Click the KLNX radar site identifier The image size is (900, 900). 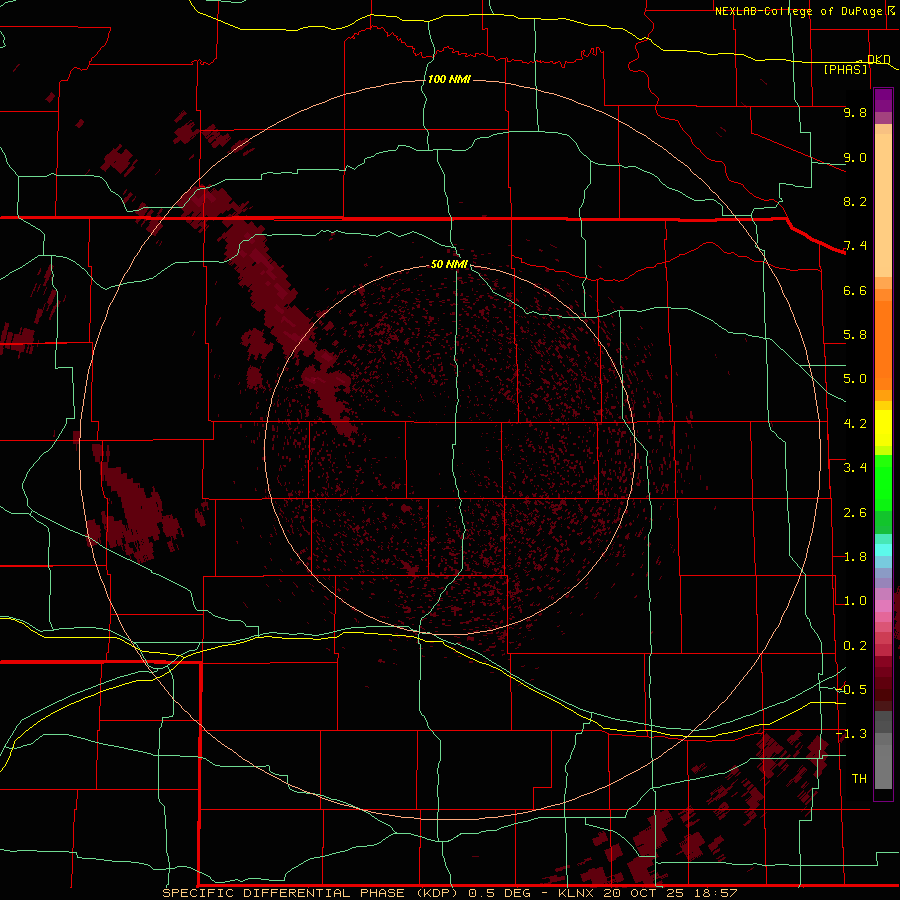[577, 893]
